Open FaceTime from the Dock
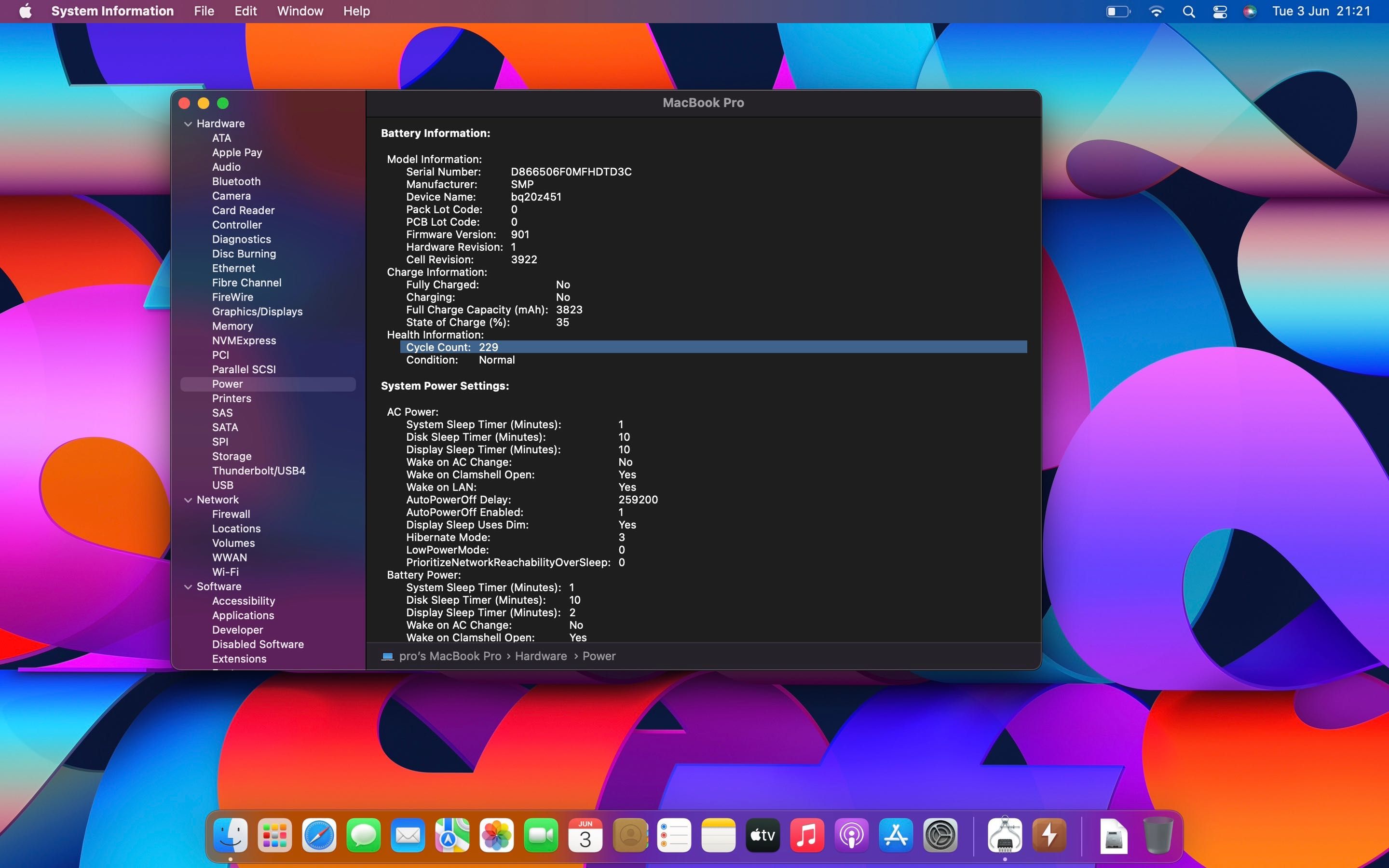 541,835
